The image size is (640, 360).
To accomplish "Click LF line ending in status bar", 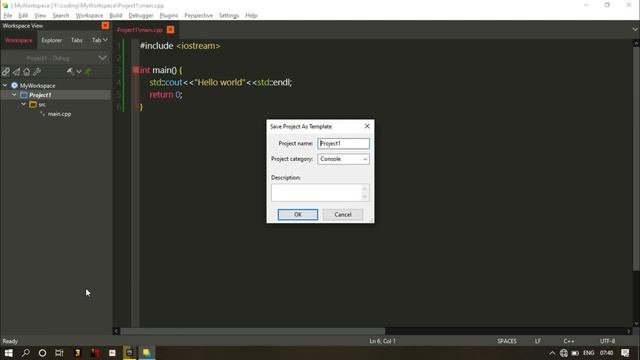I will tap(538, 341).
